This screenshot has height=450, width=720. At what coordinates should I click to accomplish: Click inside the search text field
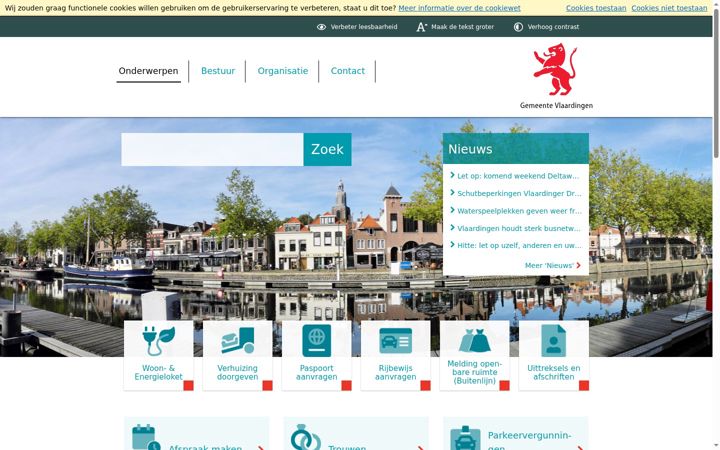tap(212, 149)
